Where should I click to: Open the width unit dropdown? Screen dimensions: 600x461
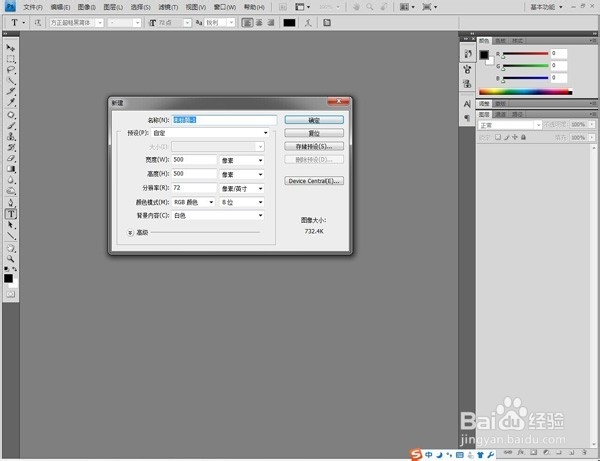tap(241, 160)
